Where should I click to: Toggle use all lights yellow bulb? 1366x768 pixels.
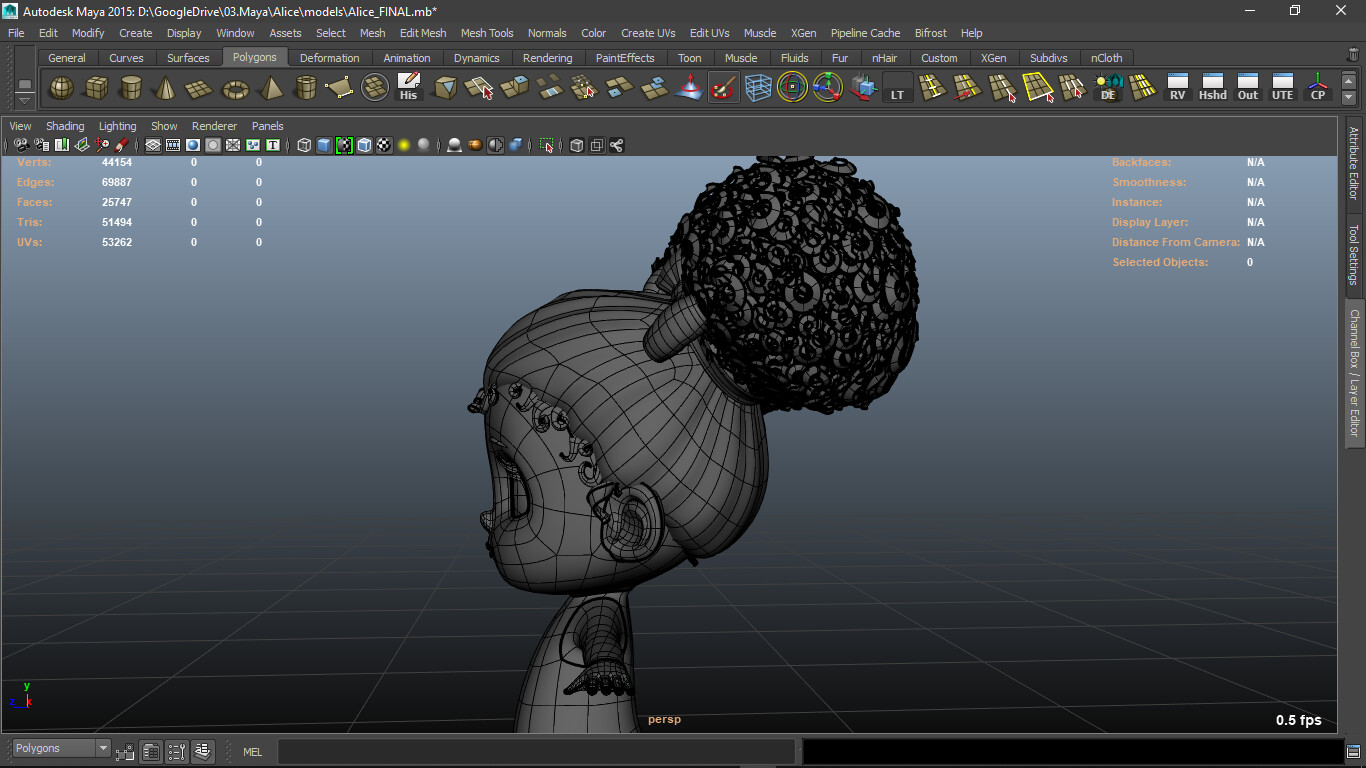[404, 145]
